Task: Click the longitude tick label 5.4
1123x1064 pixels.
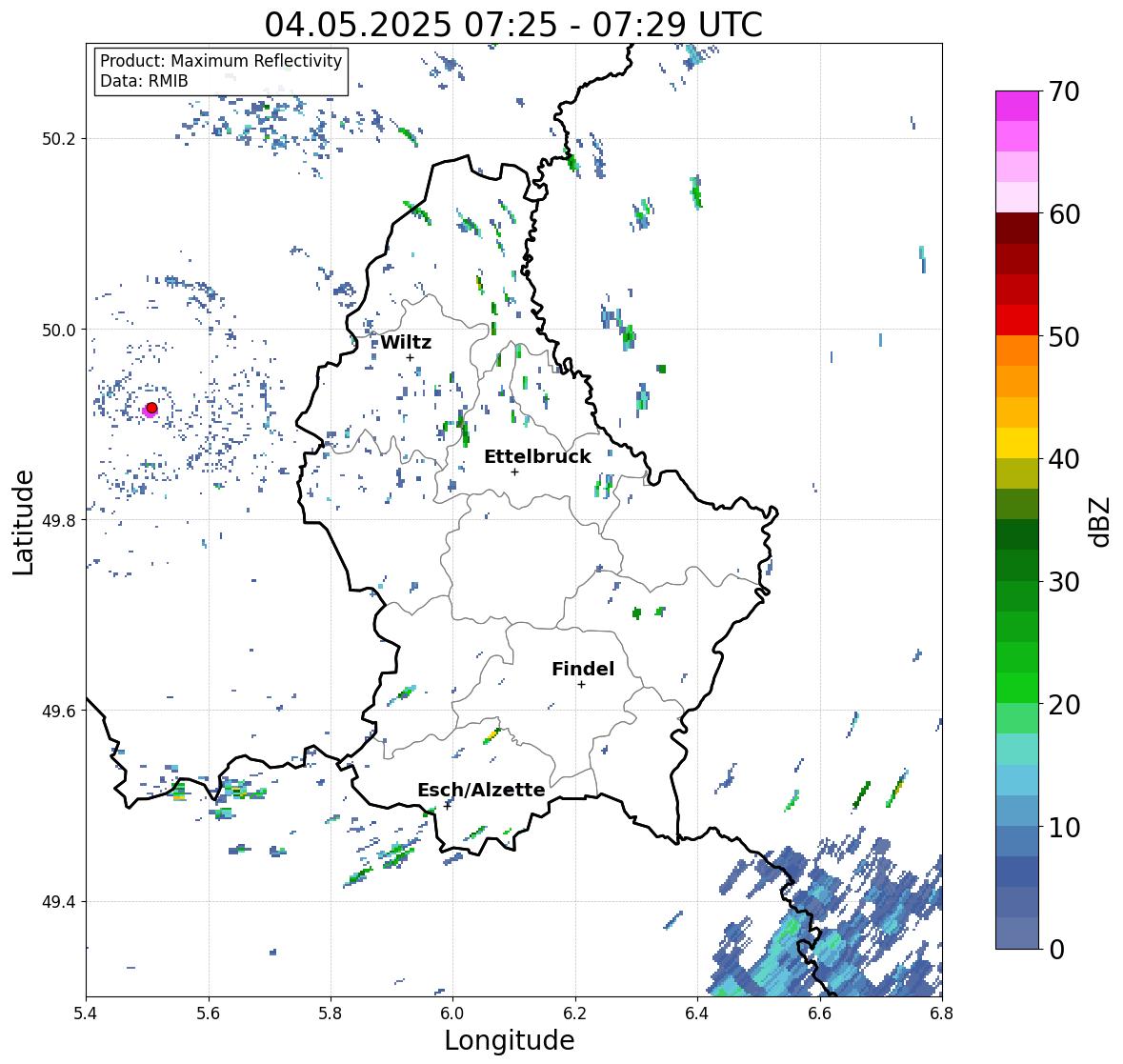Action: (x=86, y=1013)
